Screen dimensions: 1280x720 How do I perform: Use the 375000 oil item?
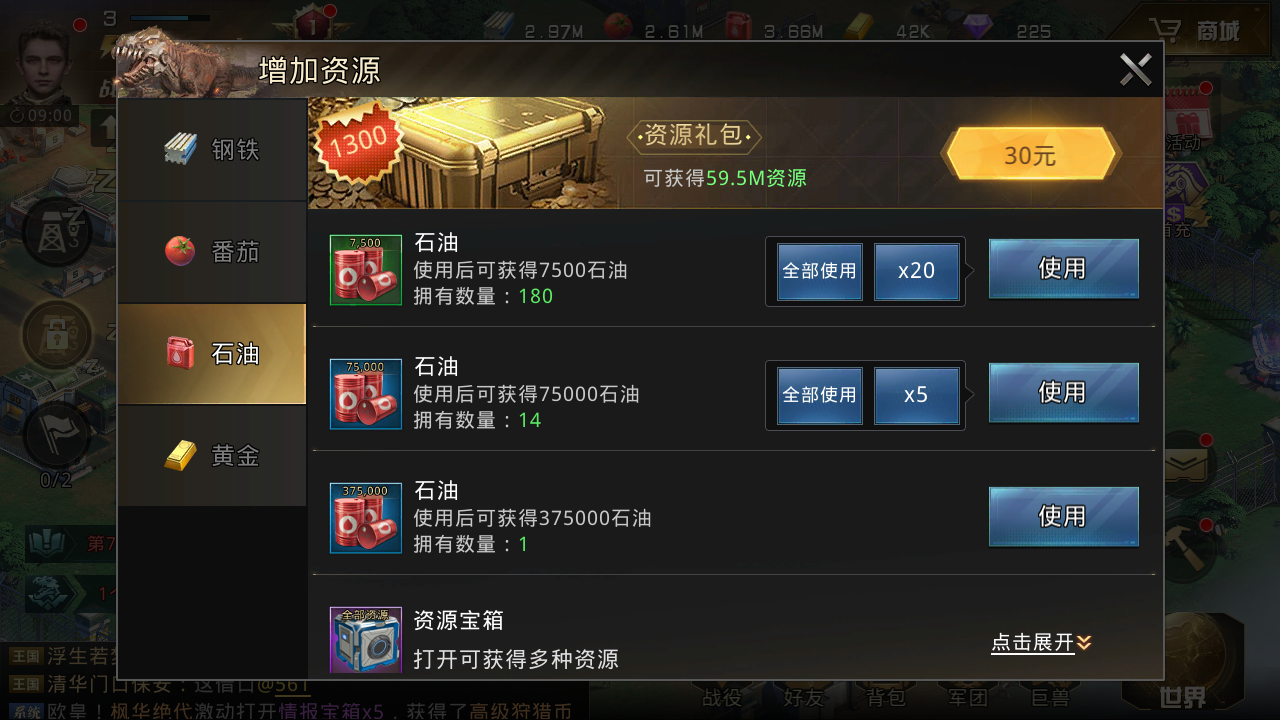click(x=1064, y=516)
